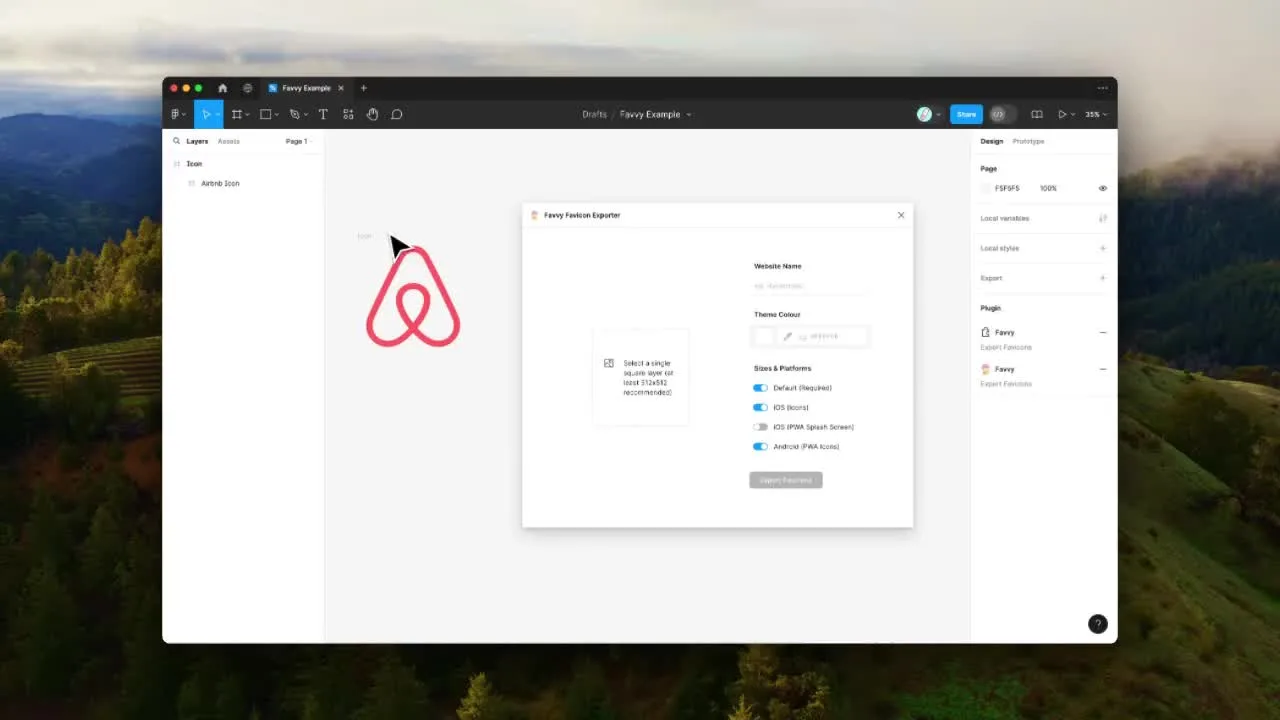Screen dimensions: 1280x720
Task: Activate the Hand tool
Action: pyautogui.click(x=372, y=114)
